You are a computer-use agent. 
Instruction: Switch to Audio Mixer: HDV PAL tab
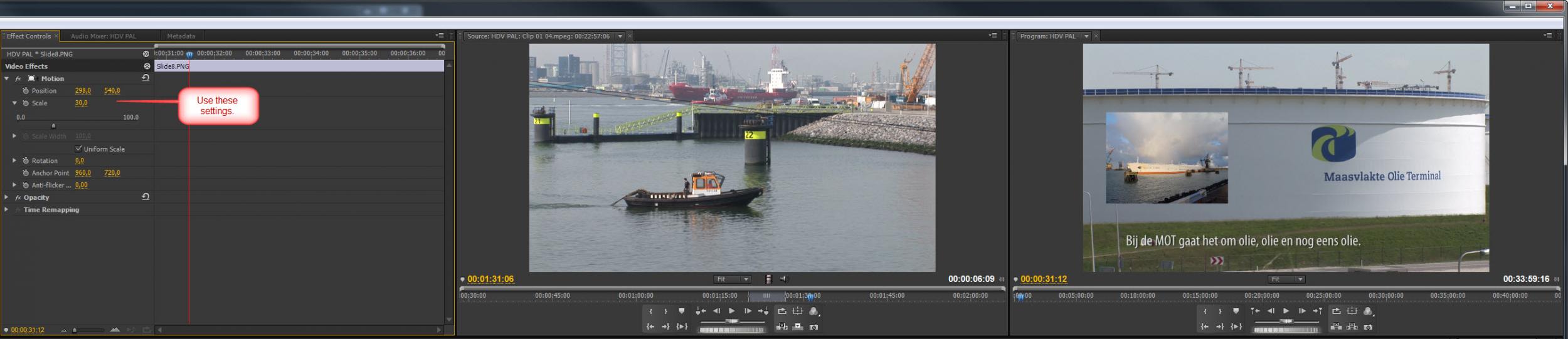pyautogui.click(x=103, y=36)
